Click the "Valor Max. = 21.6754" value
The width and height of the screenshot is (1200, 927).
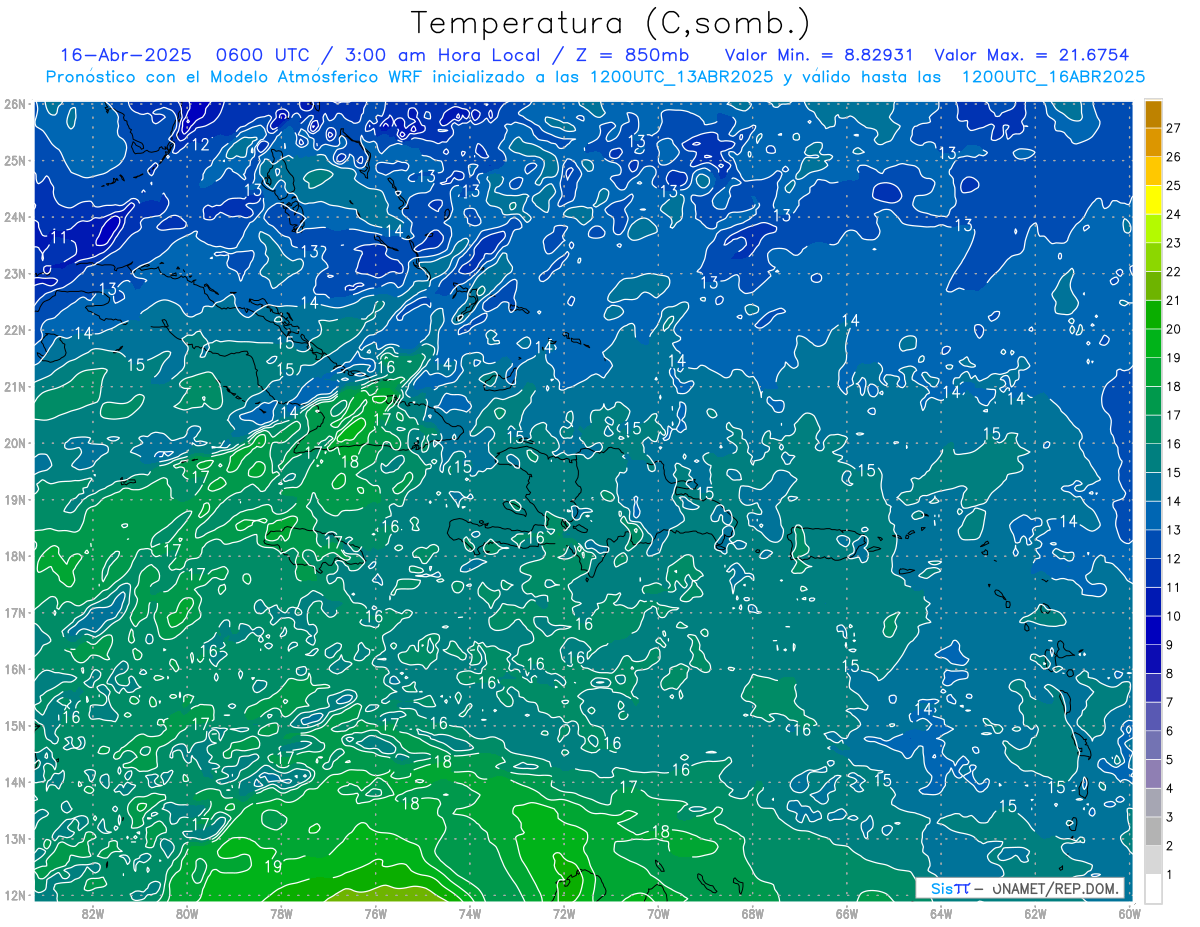1033,55
